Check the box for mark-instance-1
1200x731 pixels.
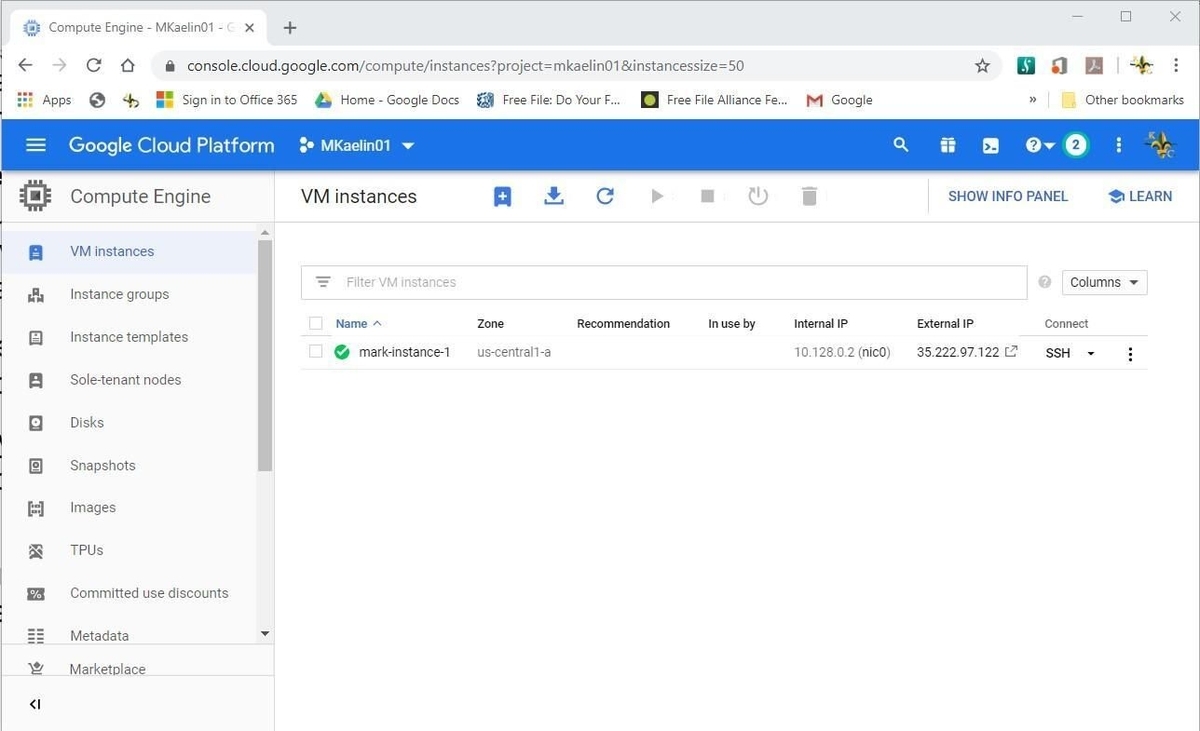click(316, 352)
